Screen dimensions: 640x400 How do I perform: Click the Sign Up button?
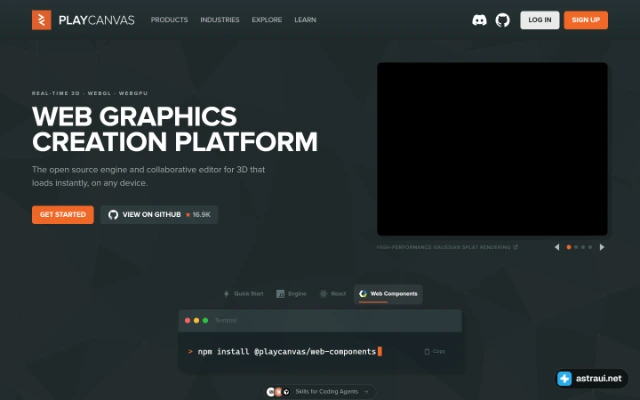point(586,20)
